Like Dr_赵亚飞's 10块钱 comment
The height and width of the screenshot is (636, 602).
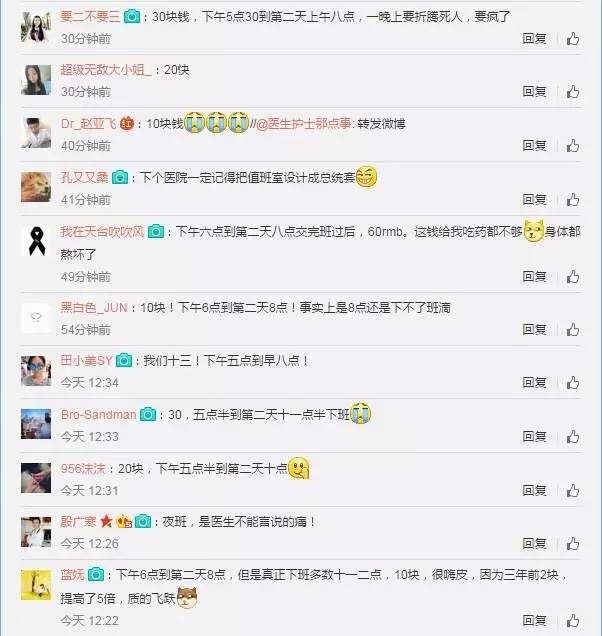[572, 146]
